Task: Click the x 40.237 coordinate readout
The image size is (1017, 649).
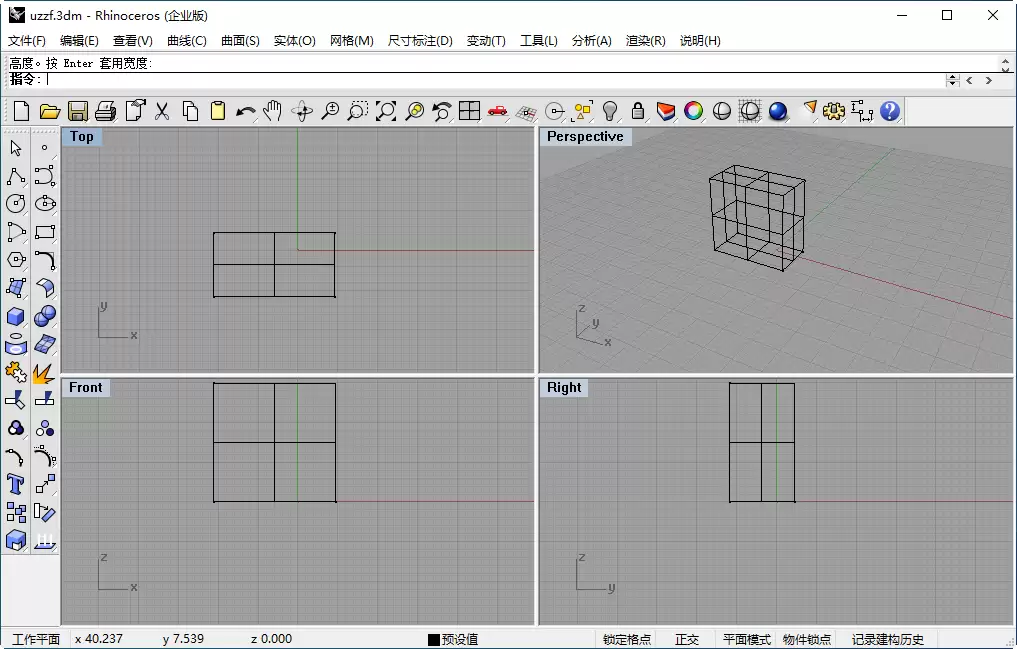Action: (x=99, y=639)
